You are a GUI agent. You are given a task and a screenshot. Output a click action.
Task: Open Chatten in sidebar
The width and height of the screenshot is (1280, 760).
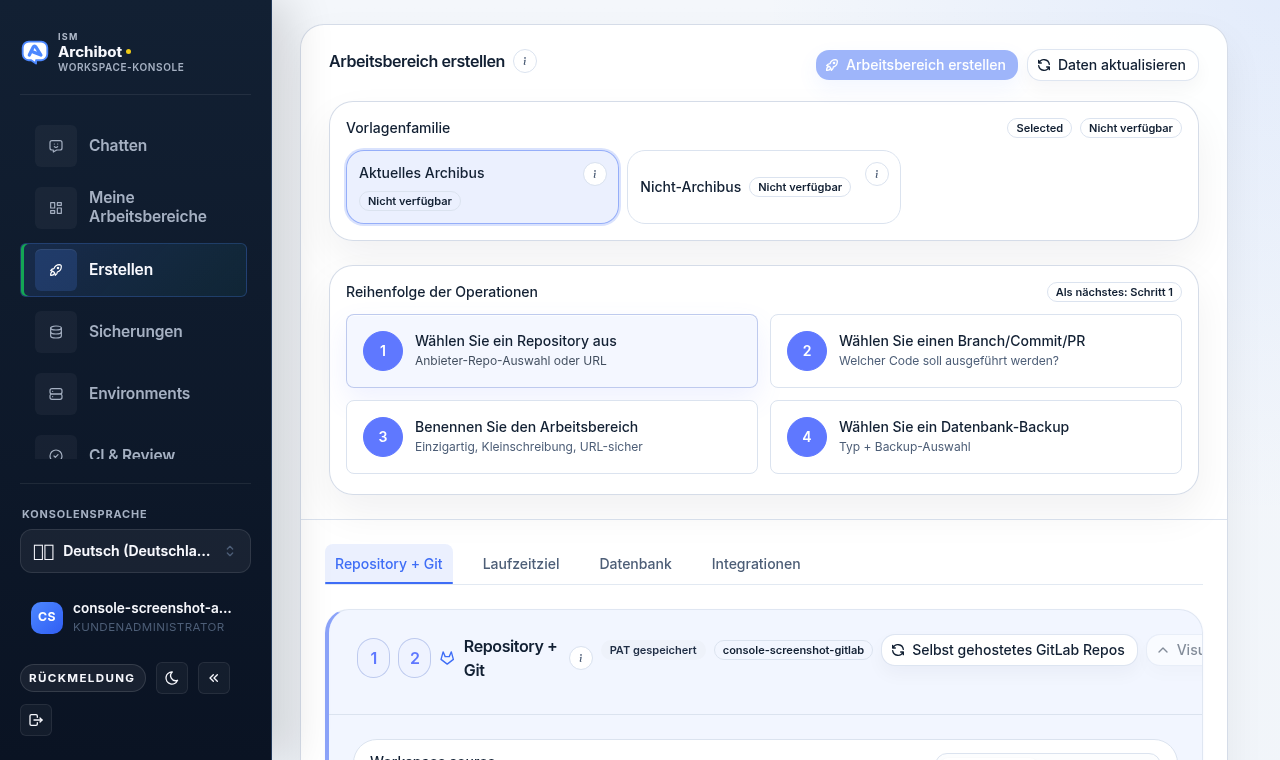coord(134,145)
